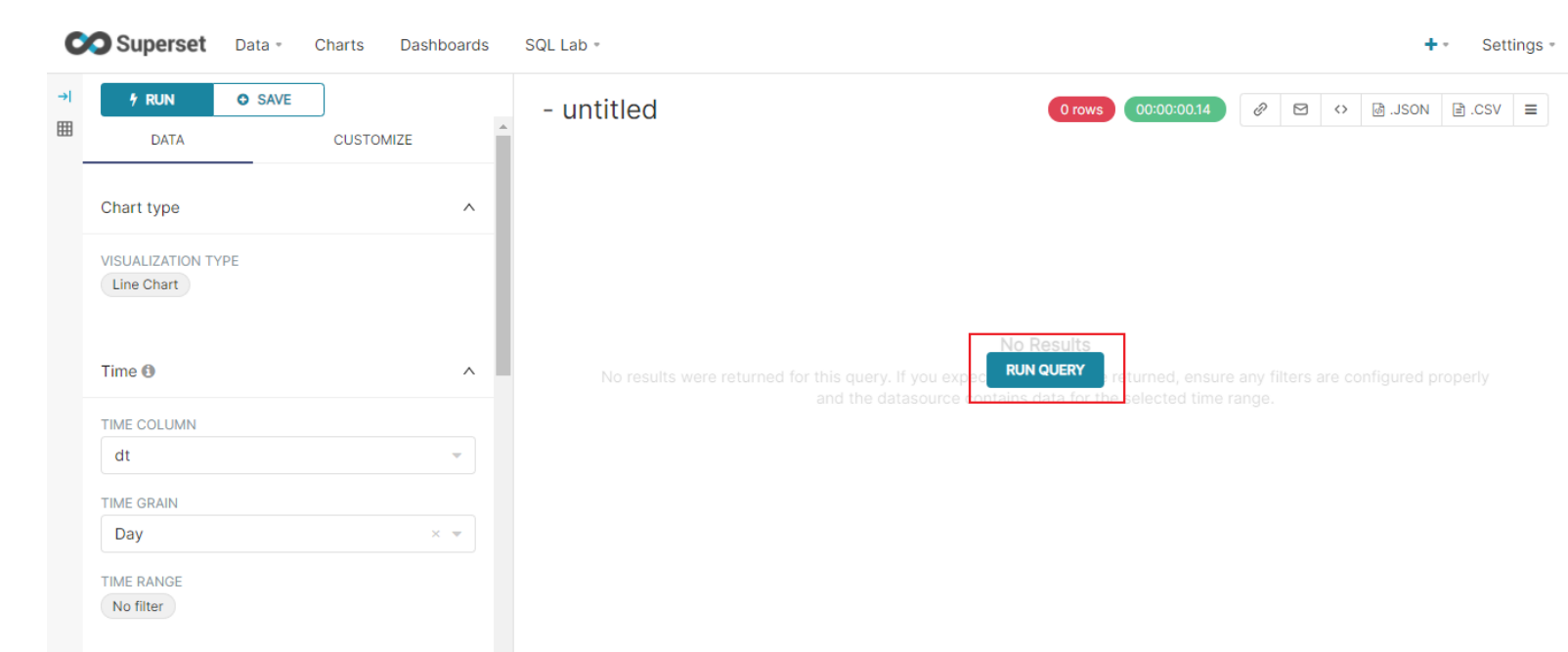Copy chart permalink with link icon
Screen dimensions: 1568x652
tap(1260, 109)
